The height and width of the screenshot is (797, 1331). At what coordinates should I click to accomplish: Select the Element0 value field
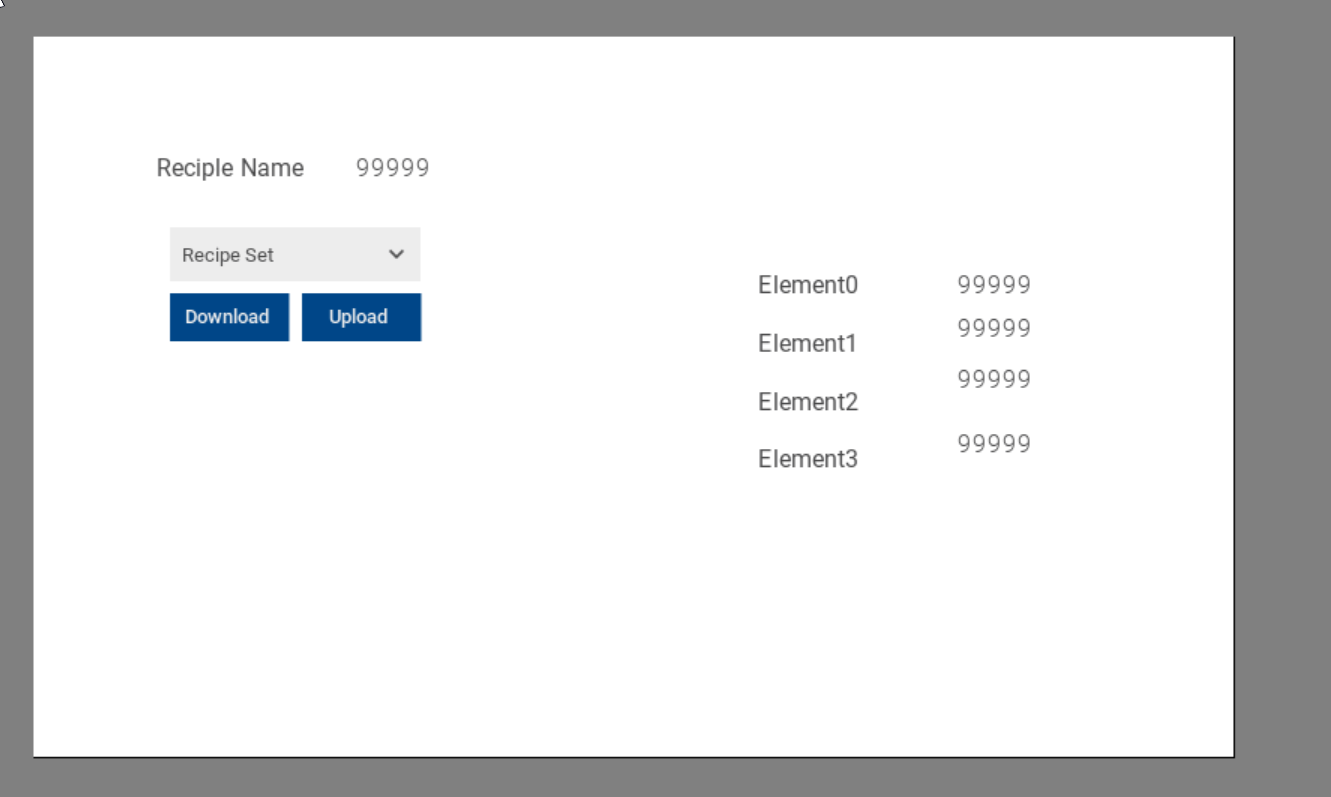(994, 285)
